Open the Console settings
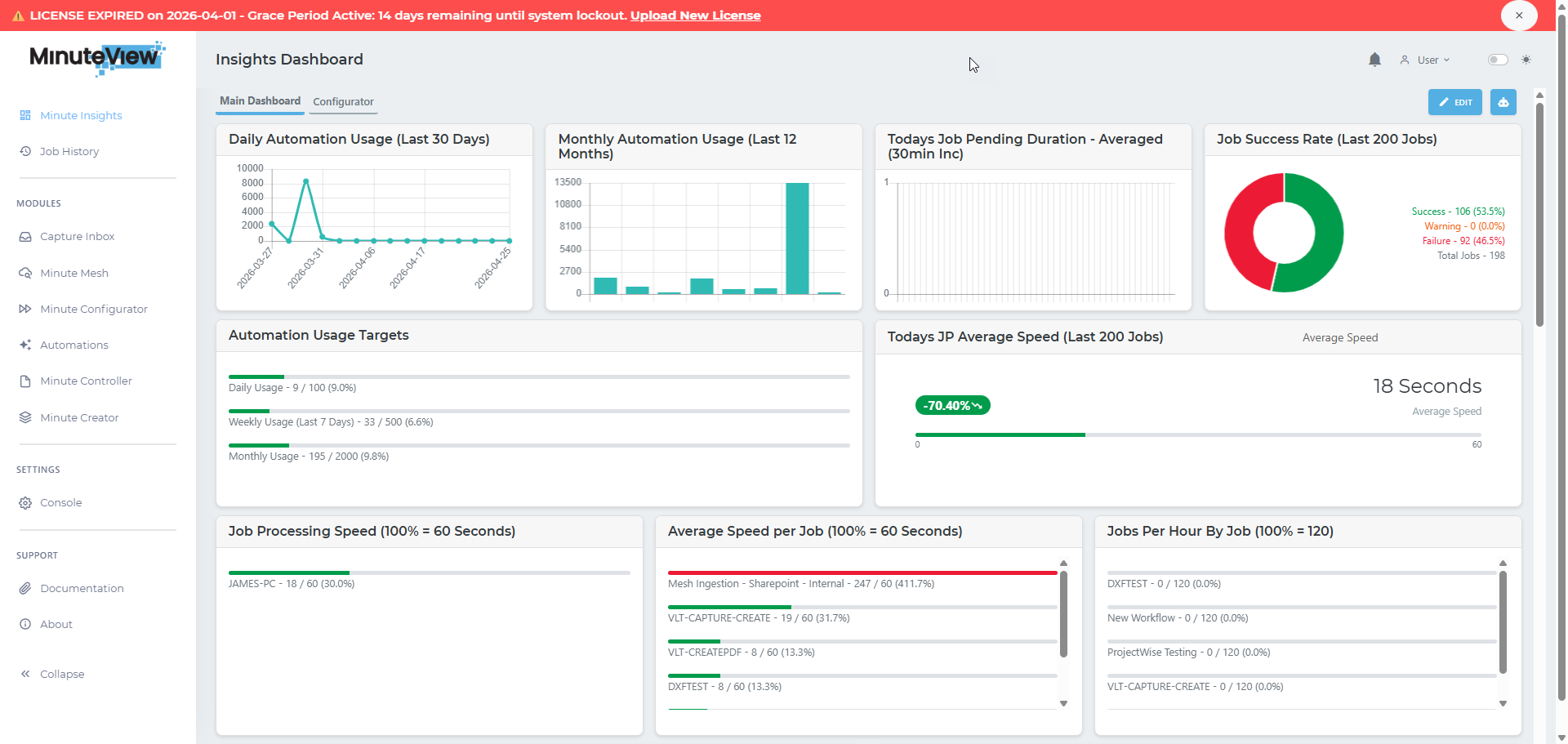The height and width of the screenshot is (744, 1568). coord(60,502)
